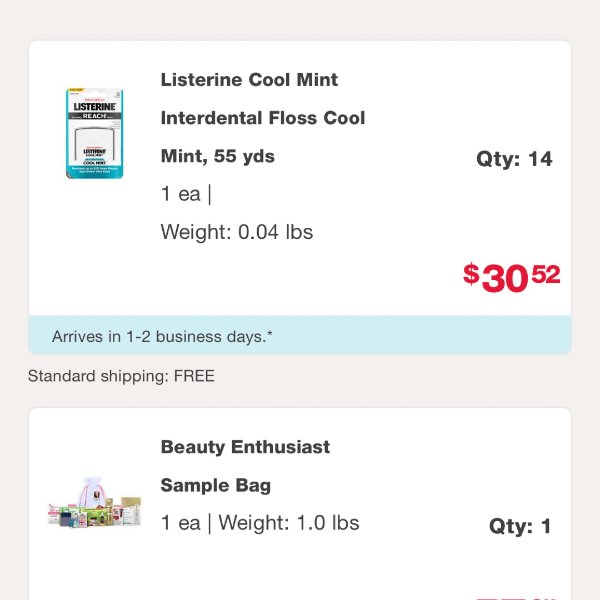The width and height of the screenshot is (600, 600).
Task: Click the Standard shipping: FREE text
Action: 121,376
